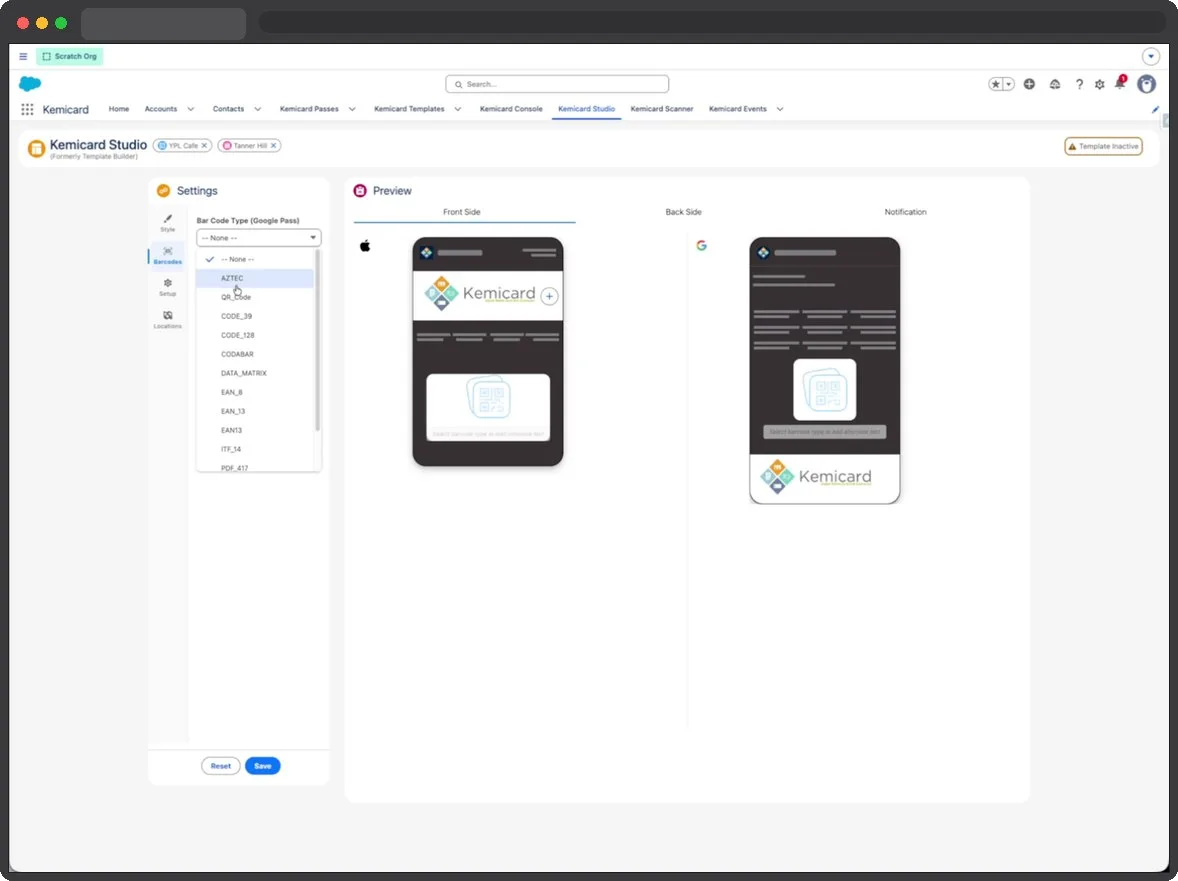This screenshot has height=881, width=1178.
Task: Click the Template Inactive badge
Action: click(x=1103, y=146)
